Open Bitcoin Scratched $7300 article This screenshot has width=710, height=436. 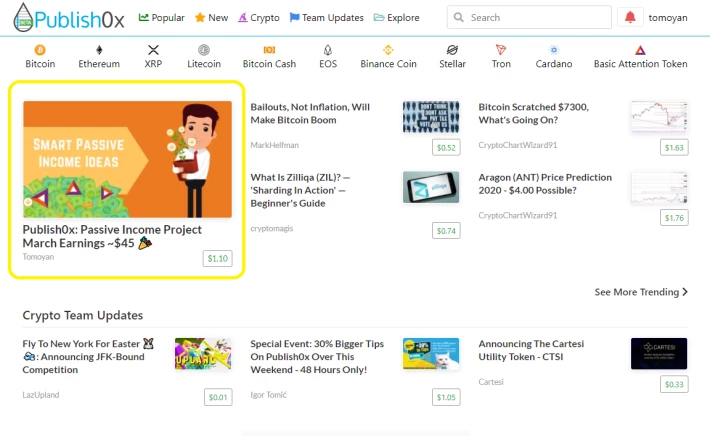coord(534,113)
